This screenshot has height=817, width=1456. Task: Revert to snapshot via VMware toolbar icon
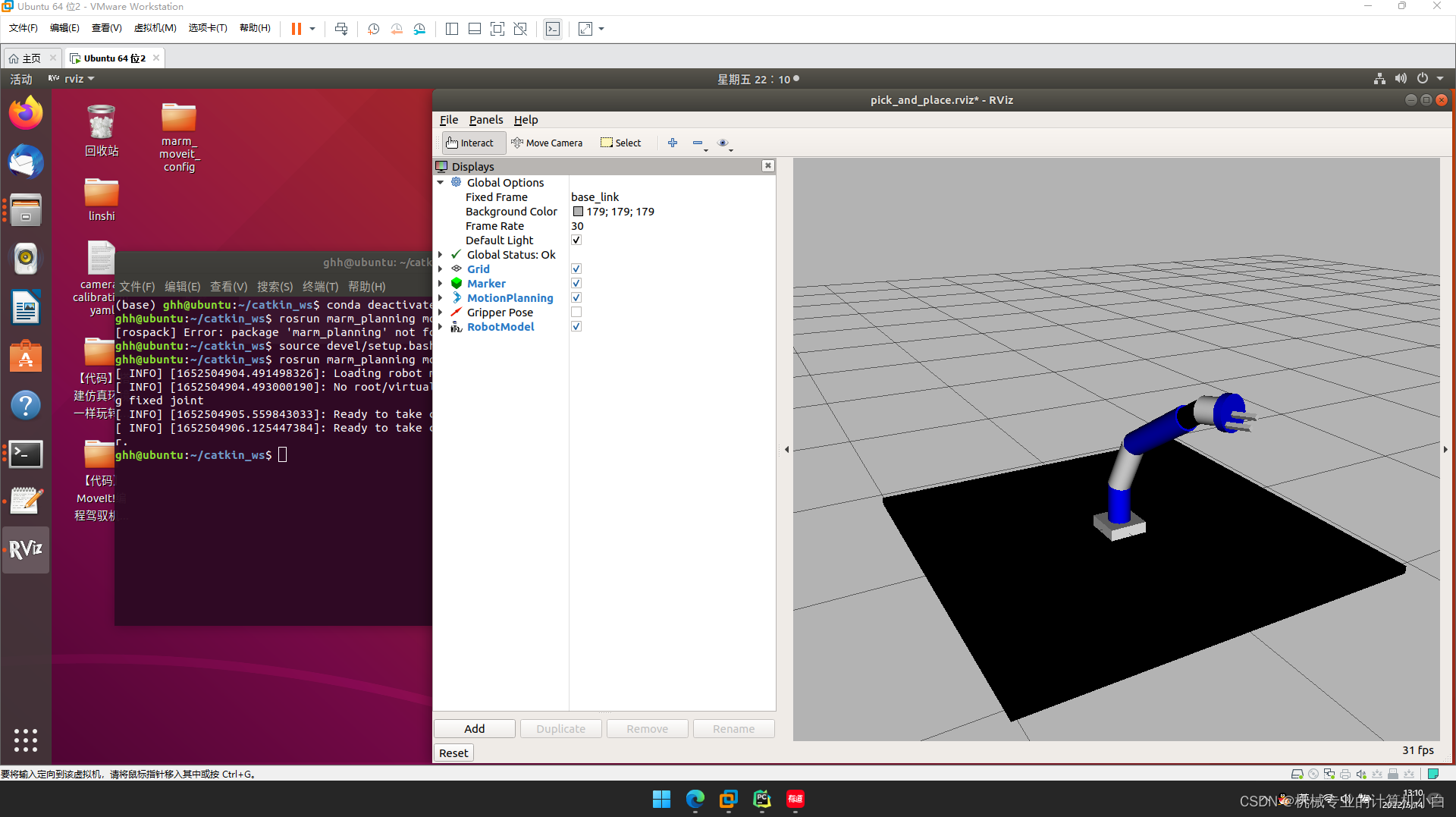(397, 29)
